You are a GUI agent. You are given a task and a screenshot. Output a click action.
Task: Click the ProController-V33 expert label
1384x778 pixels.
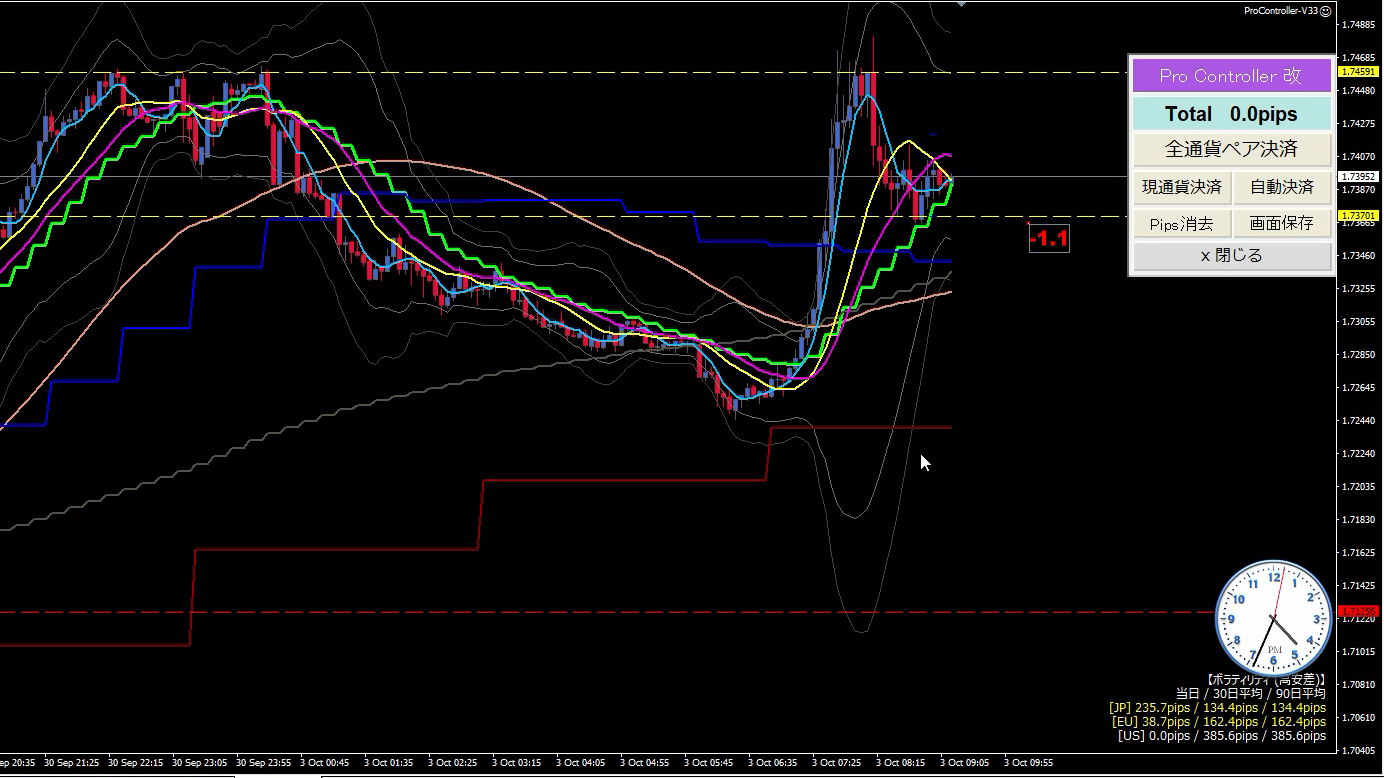coord(1280,11)
